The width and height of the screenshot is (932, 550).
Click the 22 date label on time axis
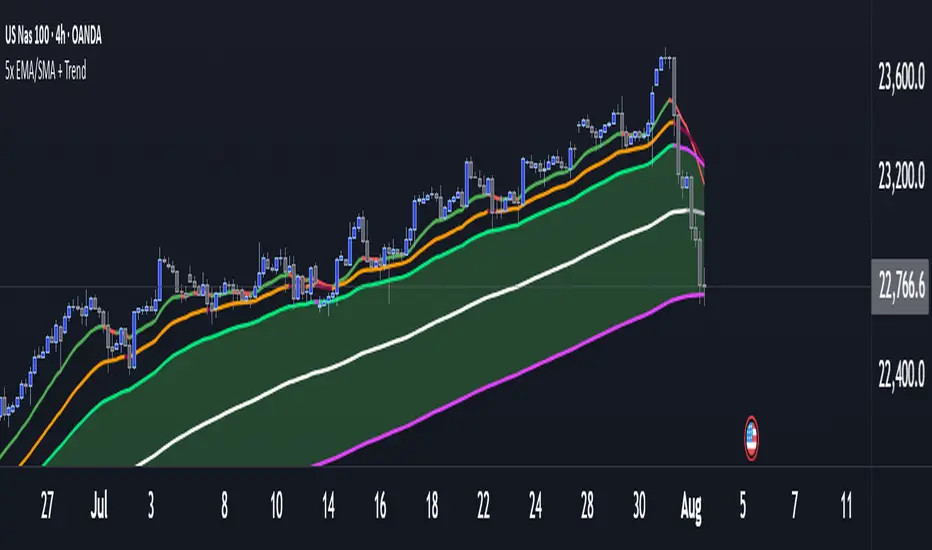[x=483, y=505]
